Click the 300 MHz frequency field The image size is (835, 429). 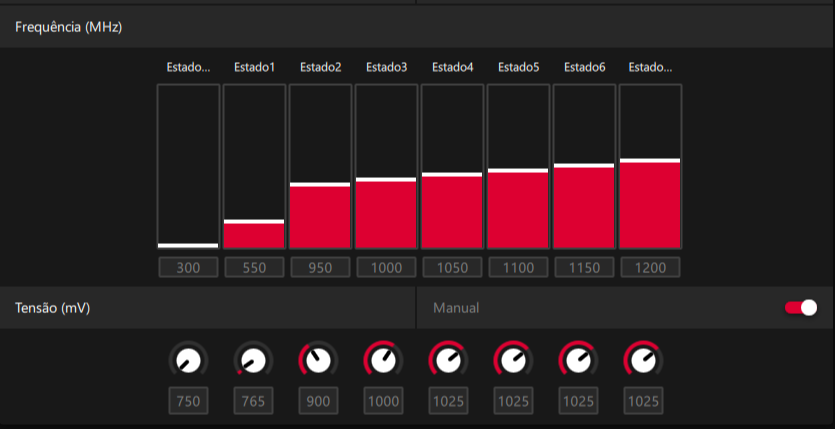point(189,267)
